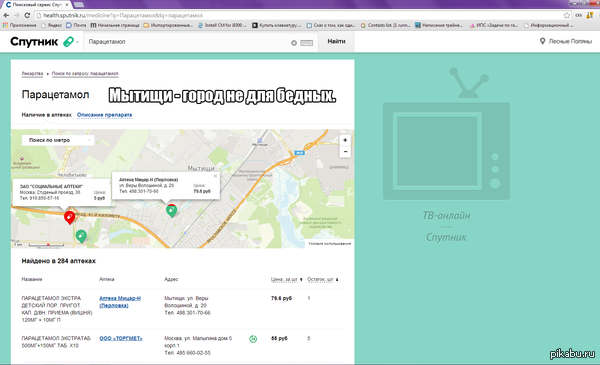Close the Аптека Мицар-Н map popup
The width and height of the screenshot is (600, 365).
215,176
